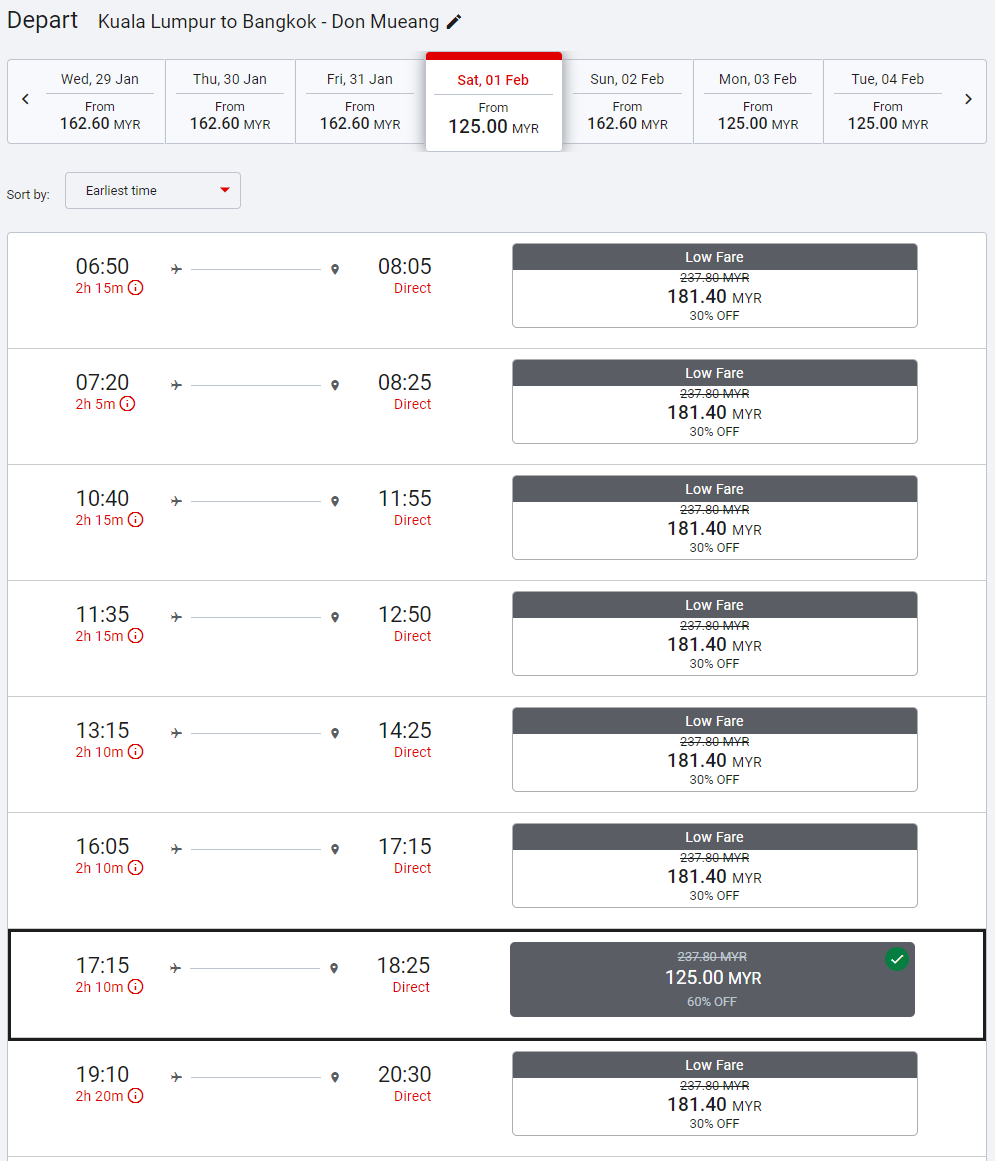The image size is (995, 1161).
Task: Show later dates with the right arrow
Action: point(968,99)
